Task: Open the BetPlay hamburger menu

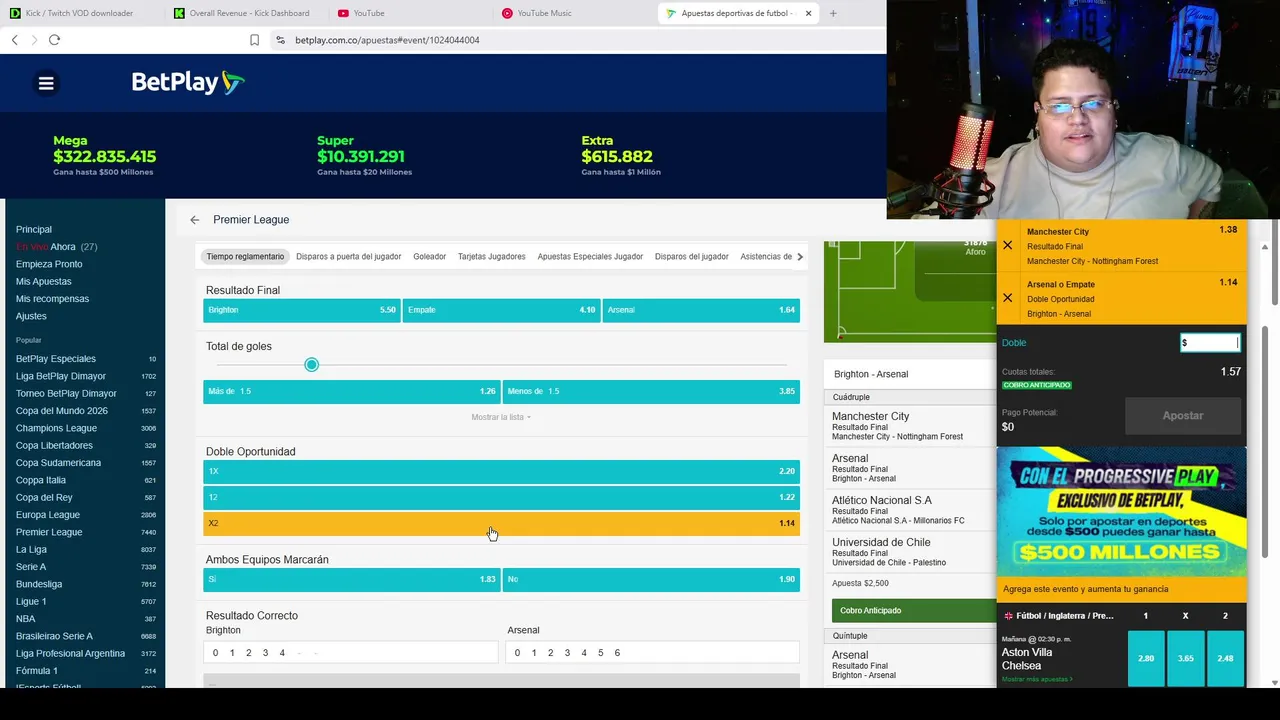Action: 46,83
